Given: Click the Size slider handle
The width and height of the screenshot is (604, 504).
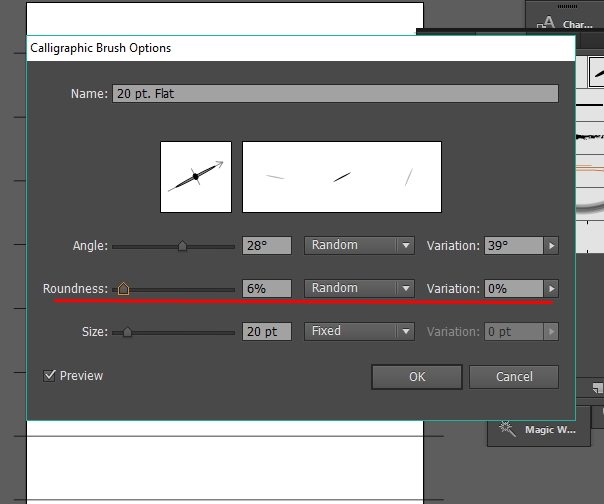Looking at the screenshot, I should (127, 332).
